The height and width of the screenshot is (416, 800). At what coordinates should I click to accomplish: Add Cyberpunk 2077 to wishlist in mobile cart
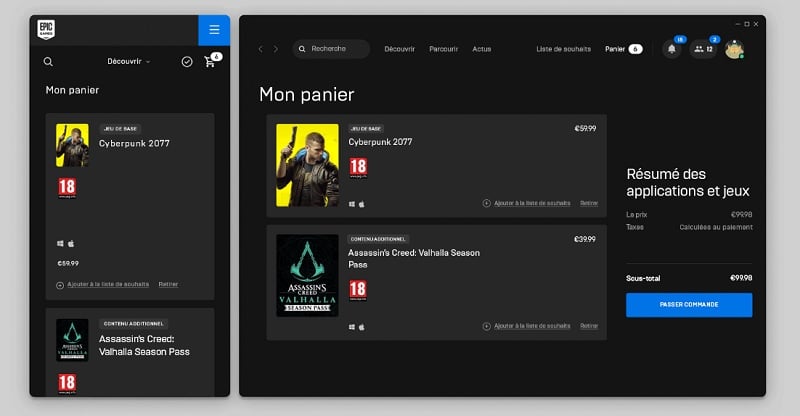pos(103,284)
